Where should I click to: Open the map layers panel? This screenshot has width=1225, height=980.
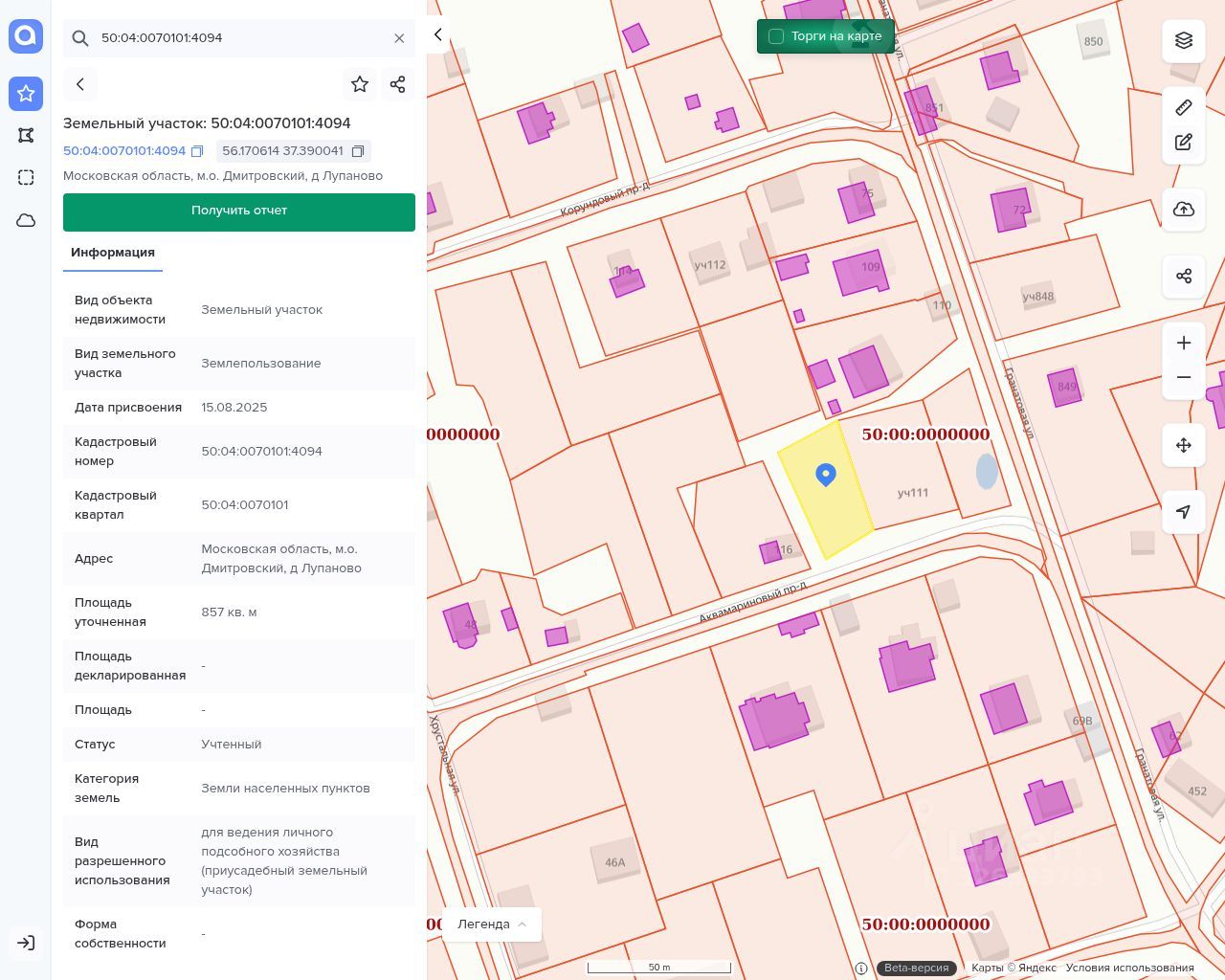tap(1184, 40)
